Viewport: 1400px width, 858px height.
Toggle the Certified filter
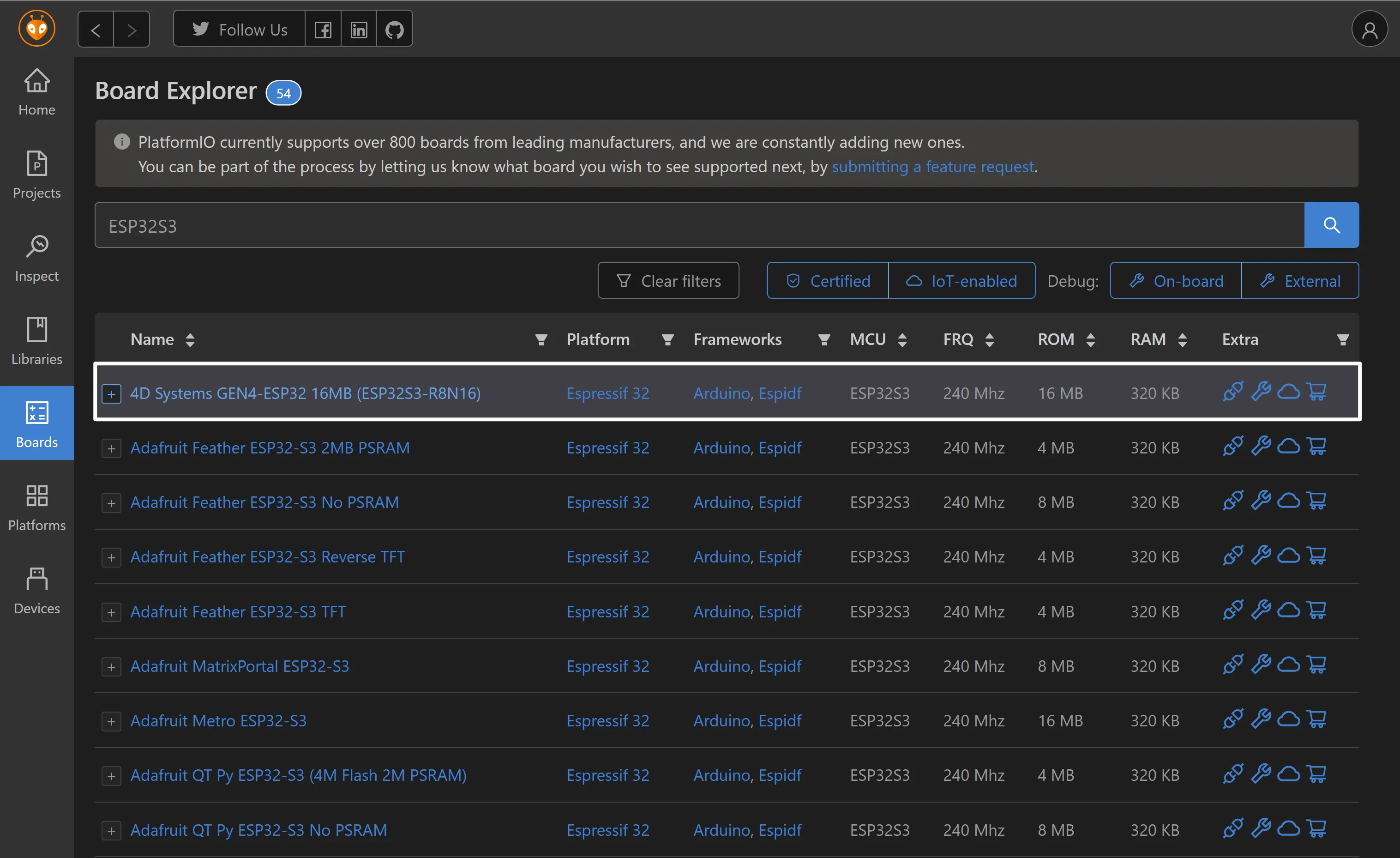click(x=828, y=280)
